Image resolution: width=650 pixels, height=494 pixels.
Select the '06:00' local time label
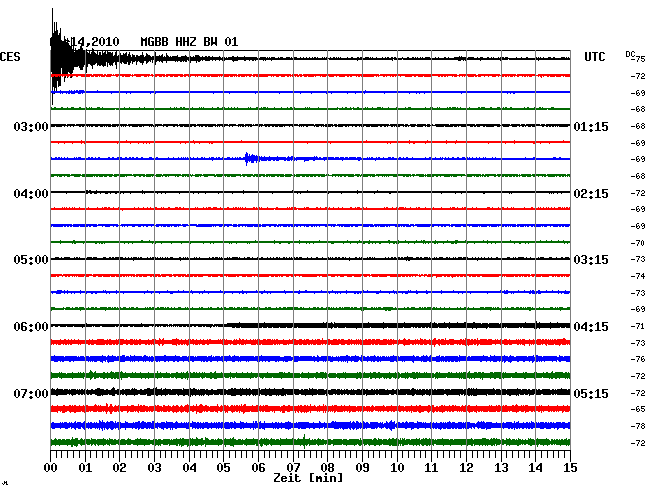pos(31,327)
